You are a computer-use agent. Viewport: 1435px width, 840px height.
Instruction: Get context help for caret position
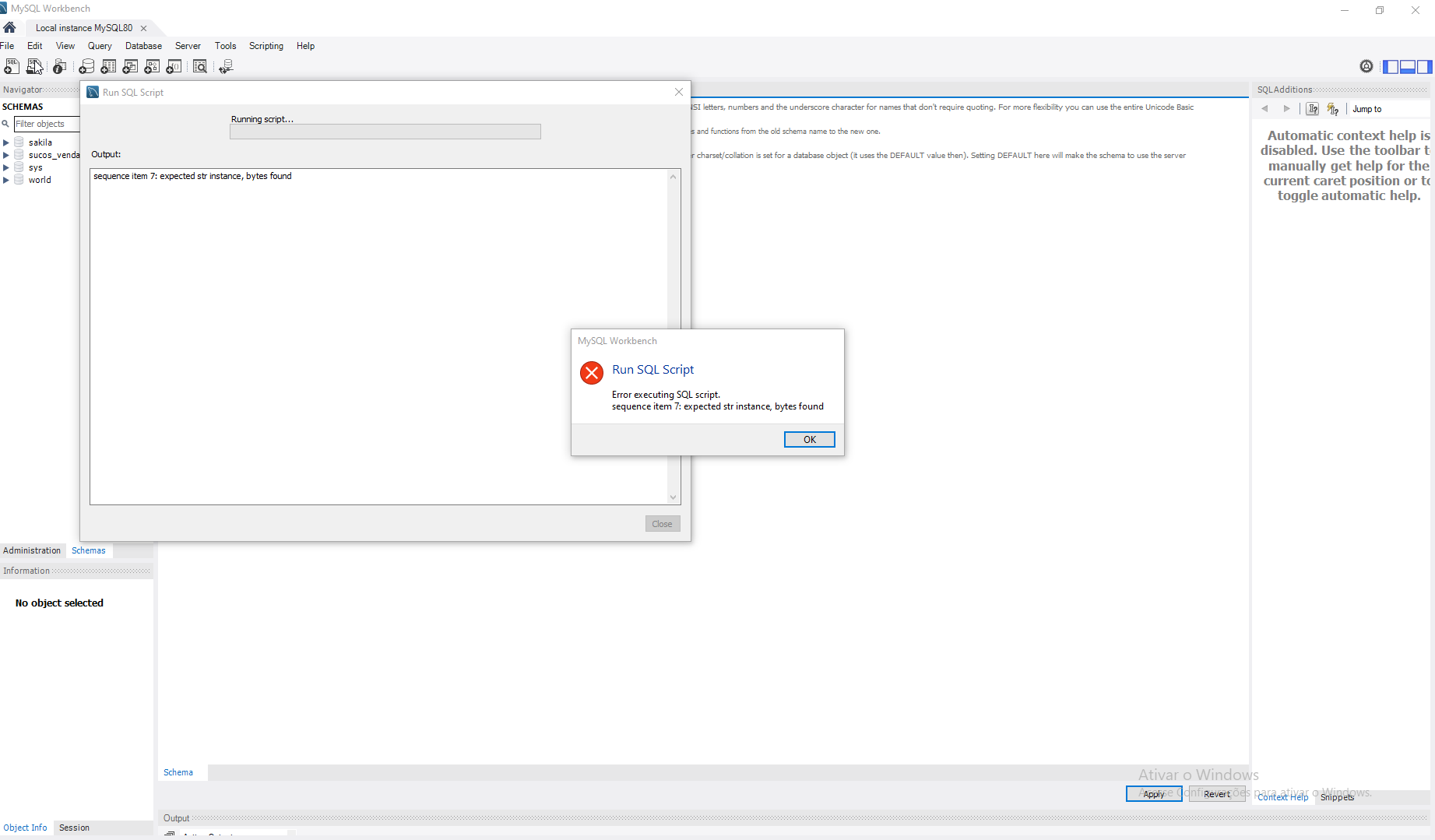coord(1313,109)
